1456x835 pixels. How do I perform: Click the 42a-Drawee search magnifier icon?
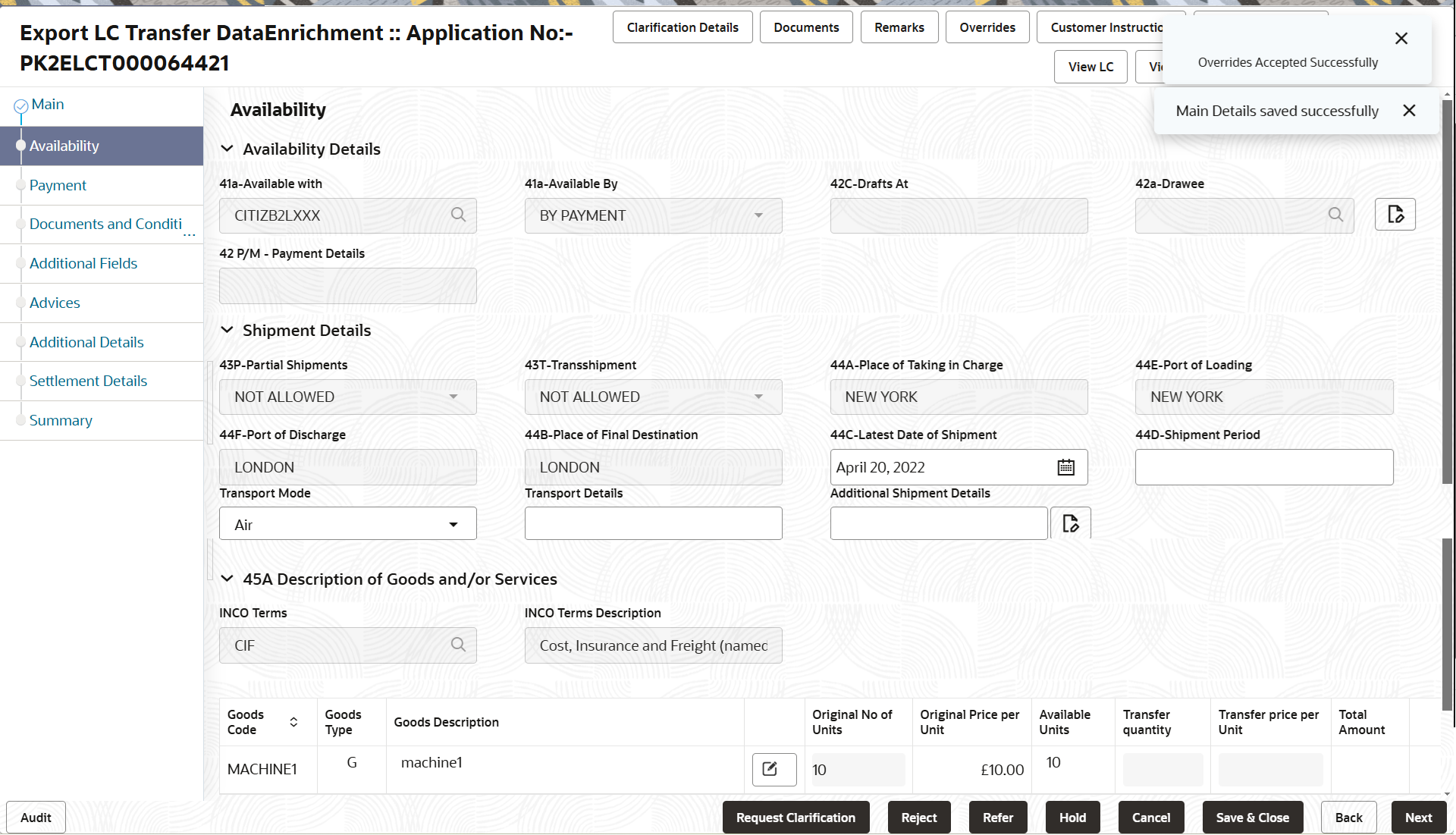1335,215
